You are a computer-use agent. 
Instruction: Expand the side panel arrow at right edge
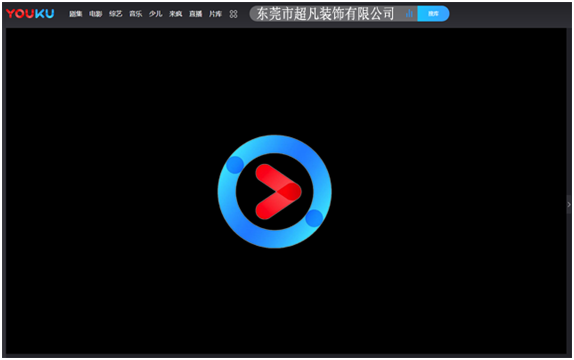click(569, 204)
